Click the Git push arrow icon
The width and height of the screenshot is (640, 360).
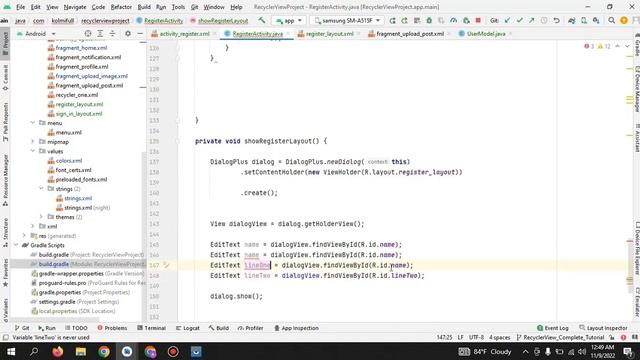531,20
